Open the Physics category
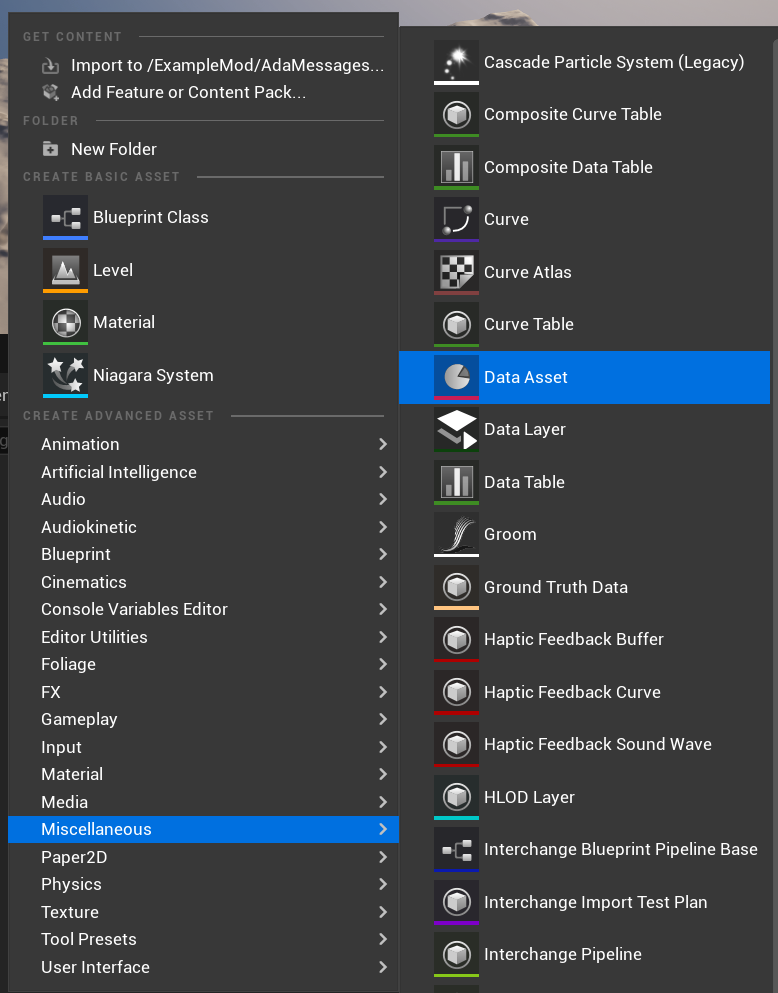778x993 pixels. click(203, 885)
